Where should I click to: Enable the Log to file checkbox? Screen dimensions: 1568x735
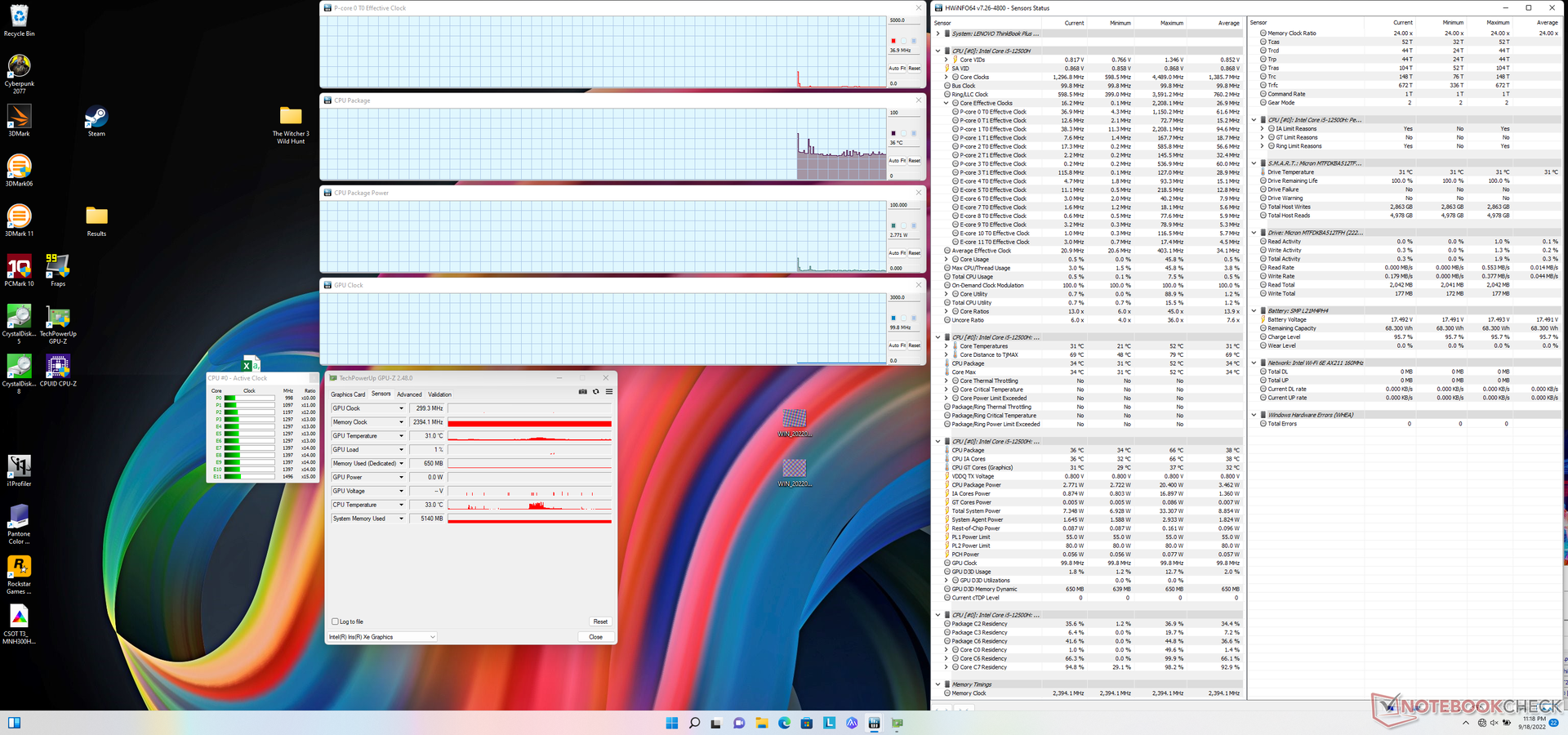(x=335, y=621)
